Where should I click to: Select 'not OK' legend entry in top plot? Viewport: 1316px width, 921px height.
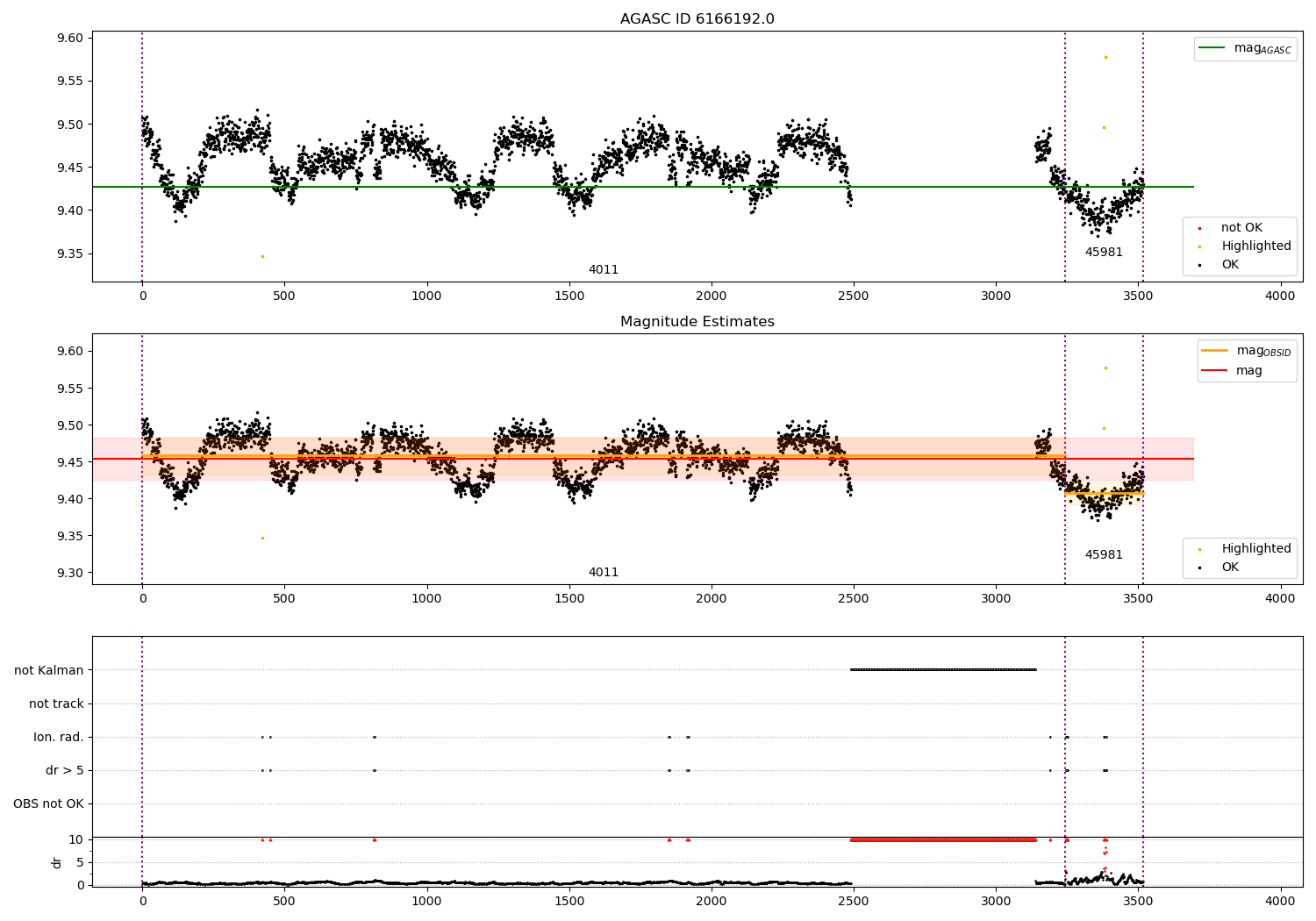(1241, 228)
